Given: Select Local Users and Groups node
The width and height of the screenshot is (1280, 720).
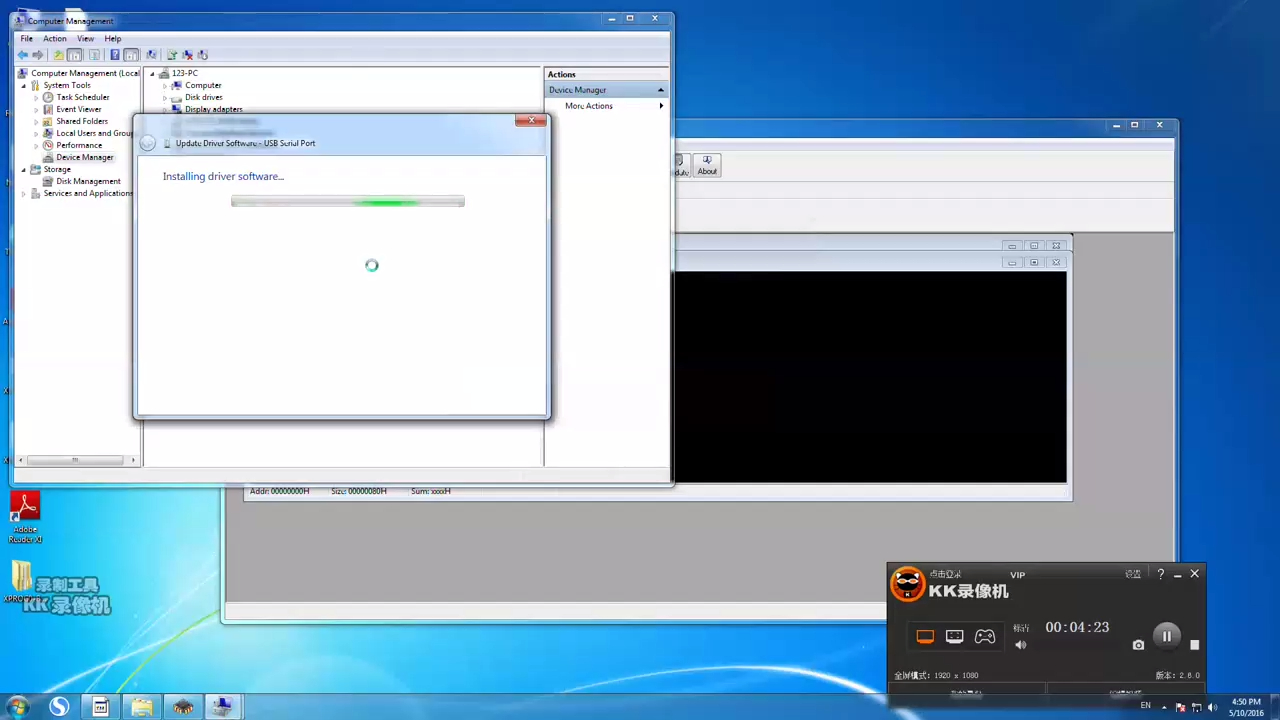Looking at the screenshot, I should 94,133.
